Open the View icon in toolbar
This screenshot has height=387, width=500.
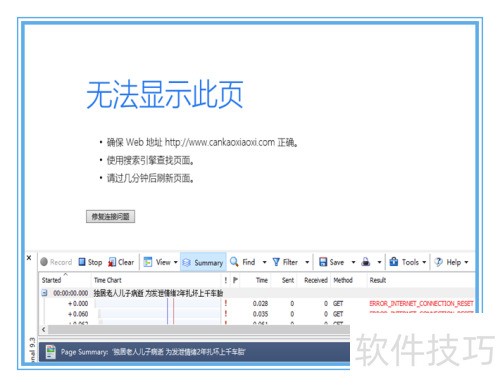point(148,262)
